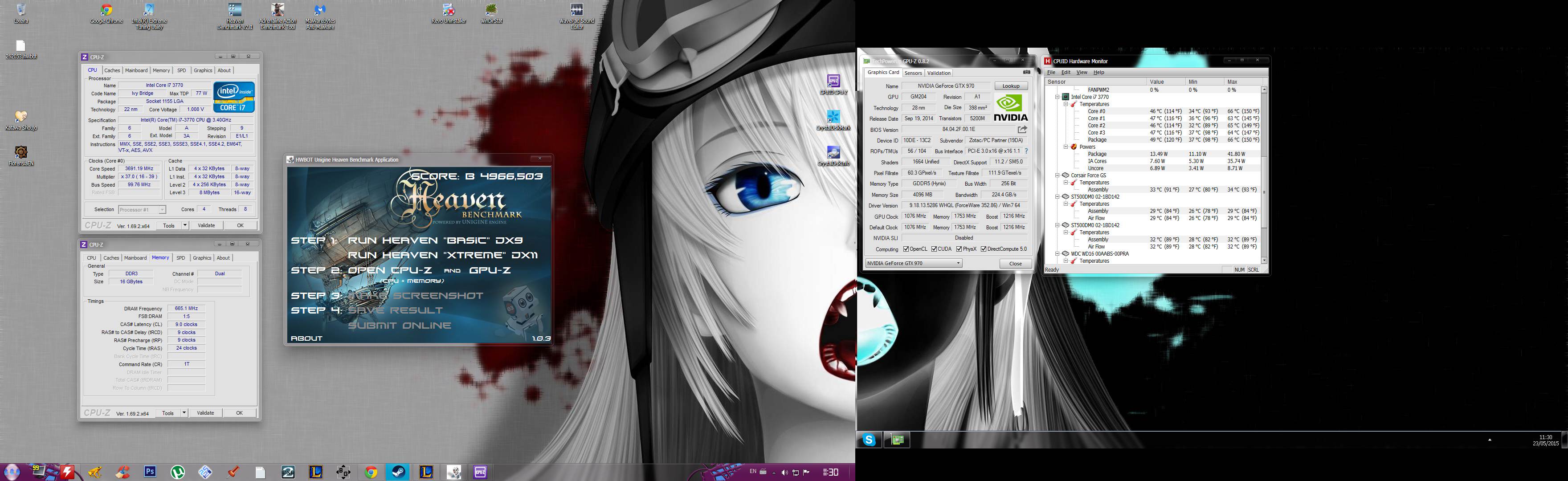Image resolution: width=1568 pixels, height=481 pixels.
Task: Open the View menu in Hardware Monitor
Action: [x=1082, y=73]
